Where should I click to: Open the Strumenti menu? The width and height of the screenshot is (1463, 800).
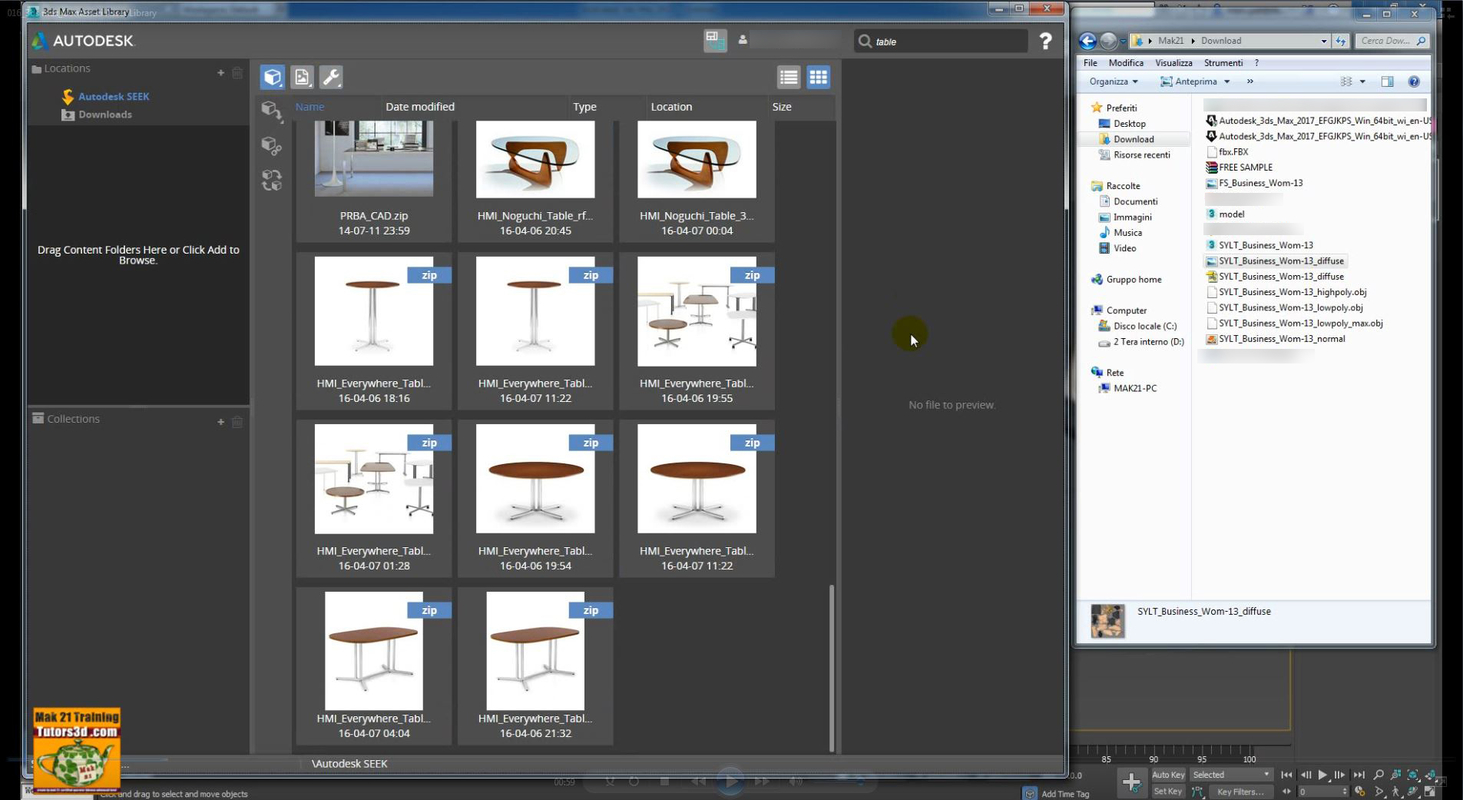tap(1222, 62)
